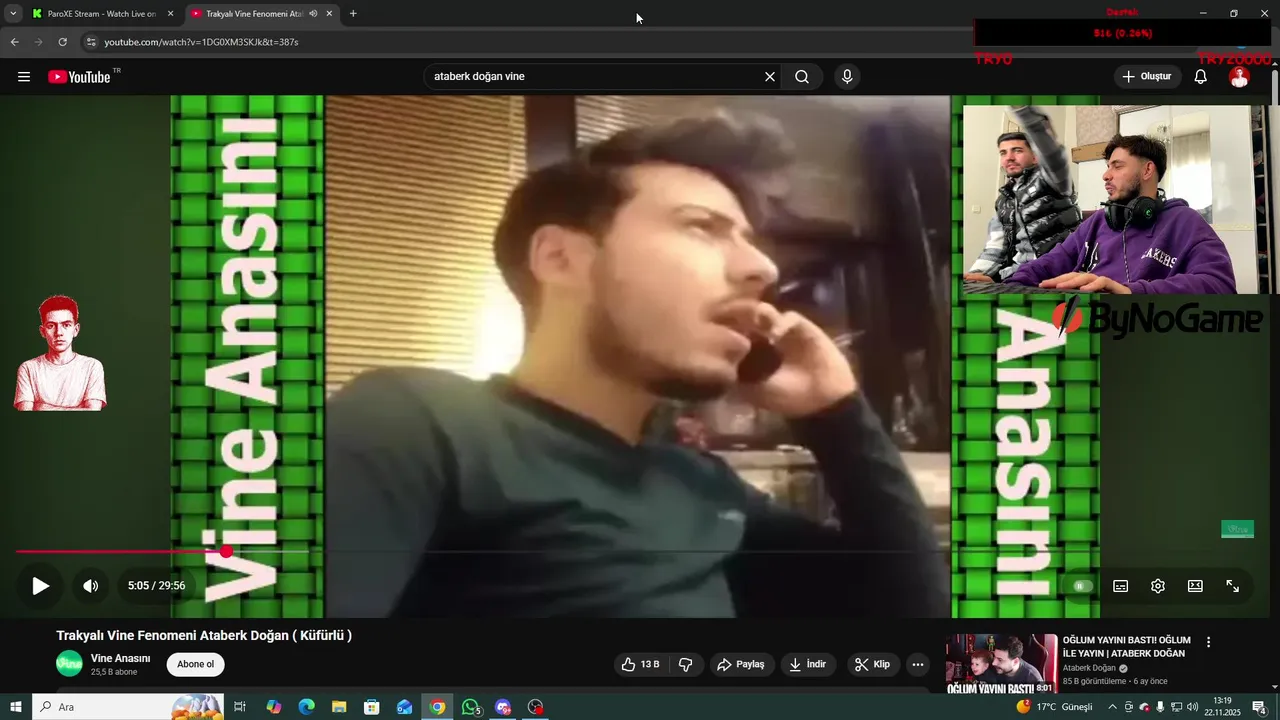Launch Copilot from the taskbar
1280x720 pixels.
[274, 707]
